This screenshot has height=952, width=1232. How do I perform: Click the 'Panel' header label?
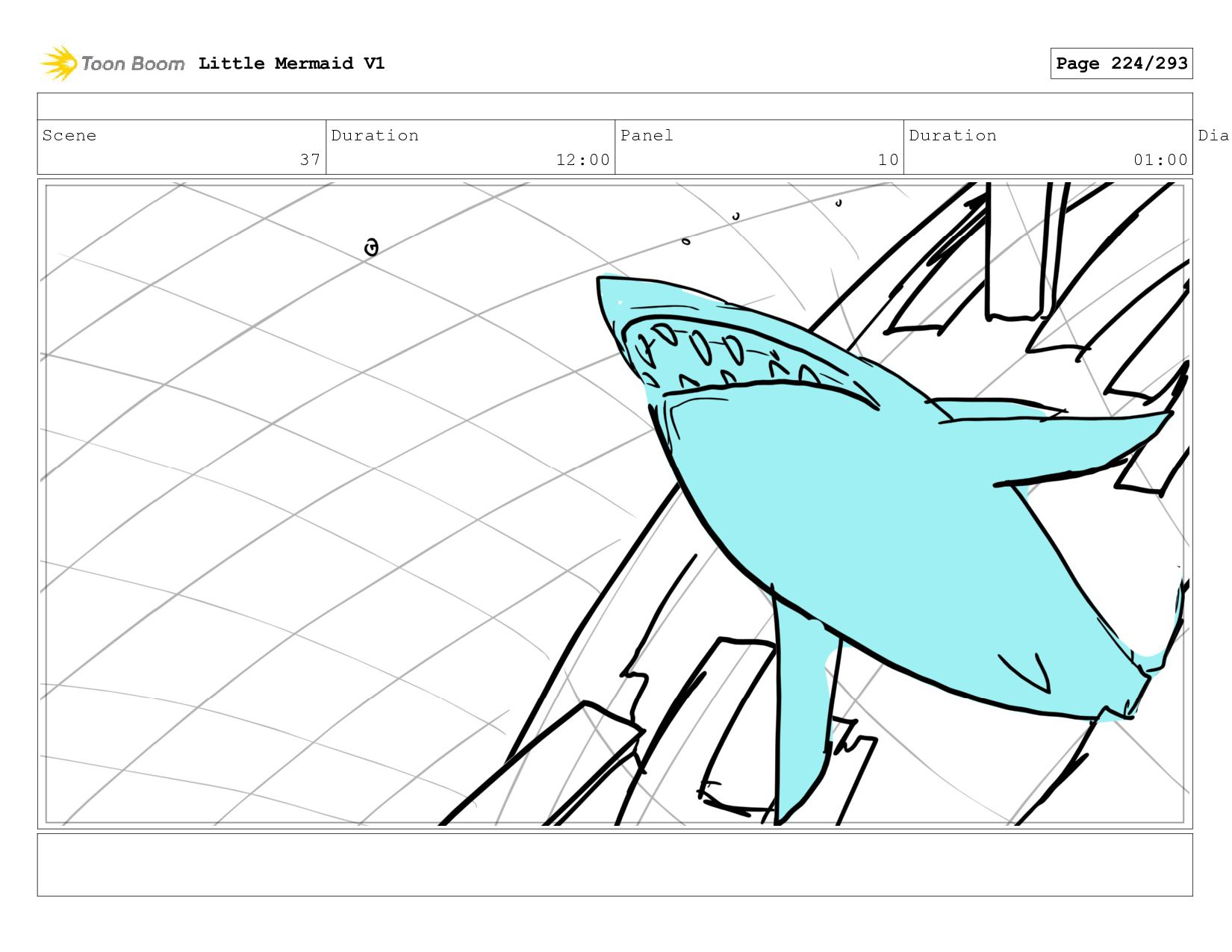(647, 135)
